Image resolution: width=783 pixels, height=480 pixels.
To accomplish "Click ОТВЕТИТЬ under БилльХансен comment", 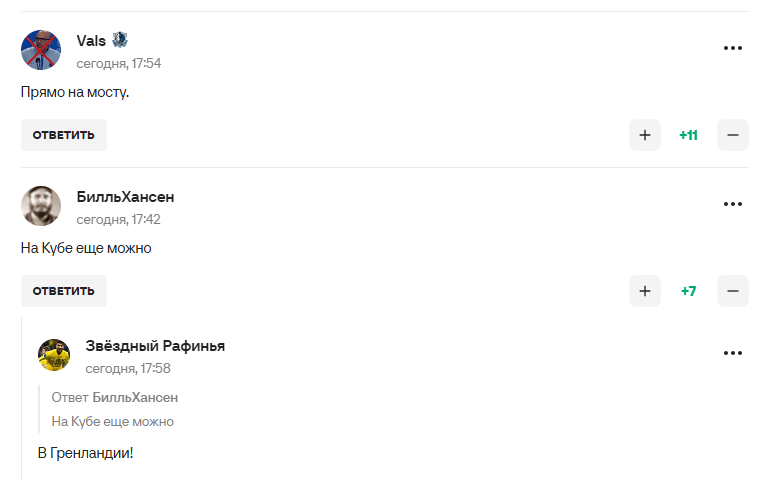I will coord(64,291).
